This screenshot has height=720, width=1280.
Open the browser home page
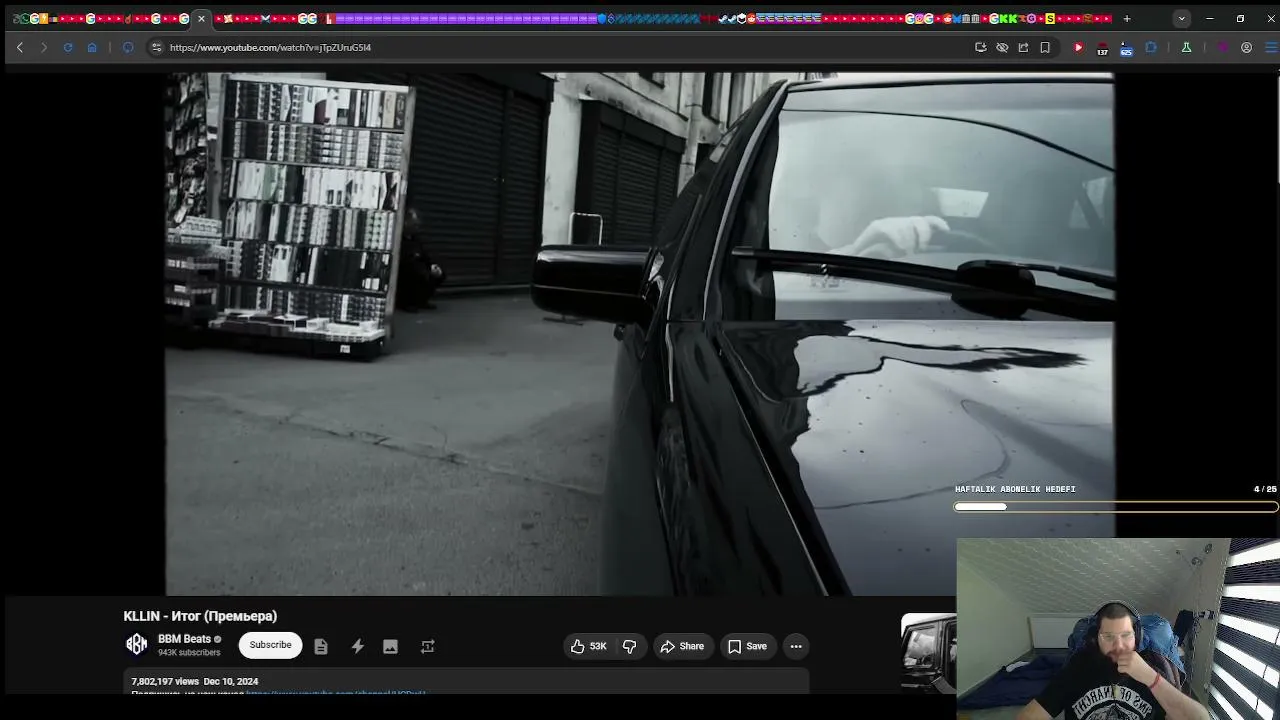click(92, 47)
